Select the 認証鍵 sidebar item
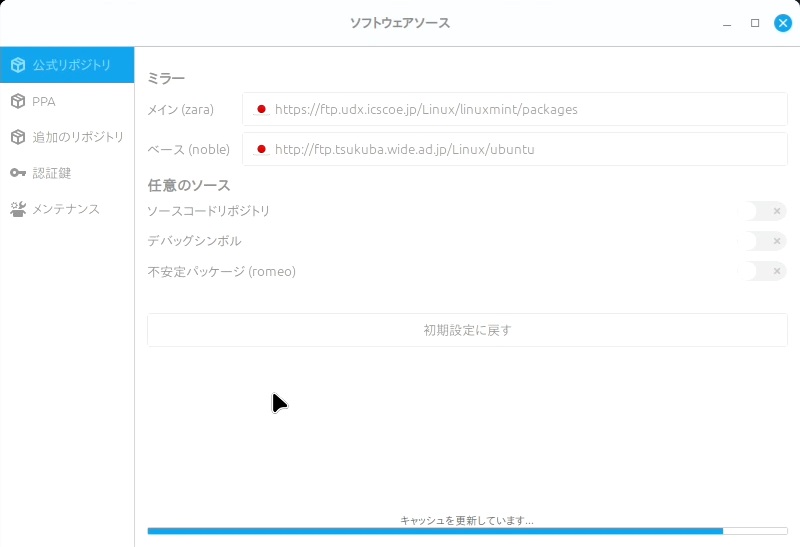This screenshot has width=800, height=547. click(x=52, y=173)
